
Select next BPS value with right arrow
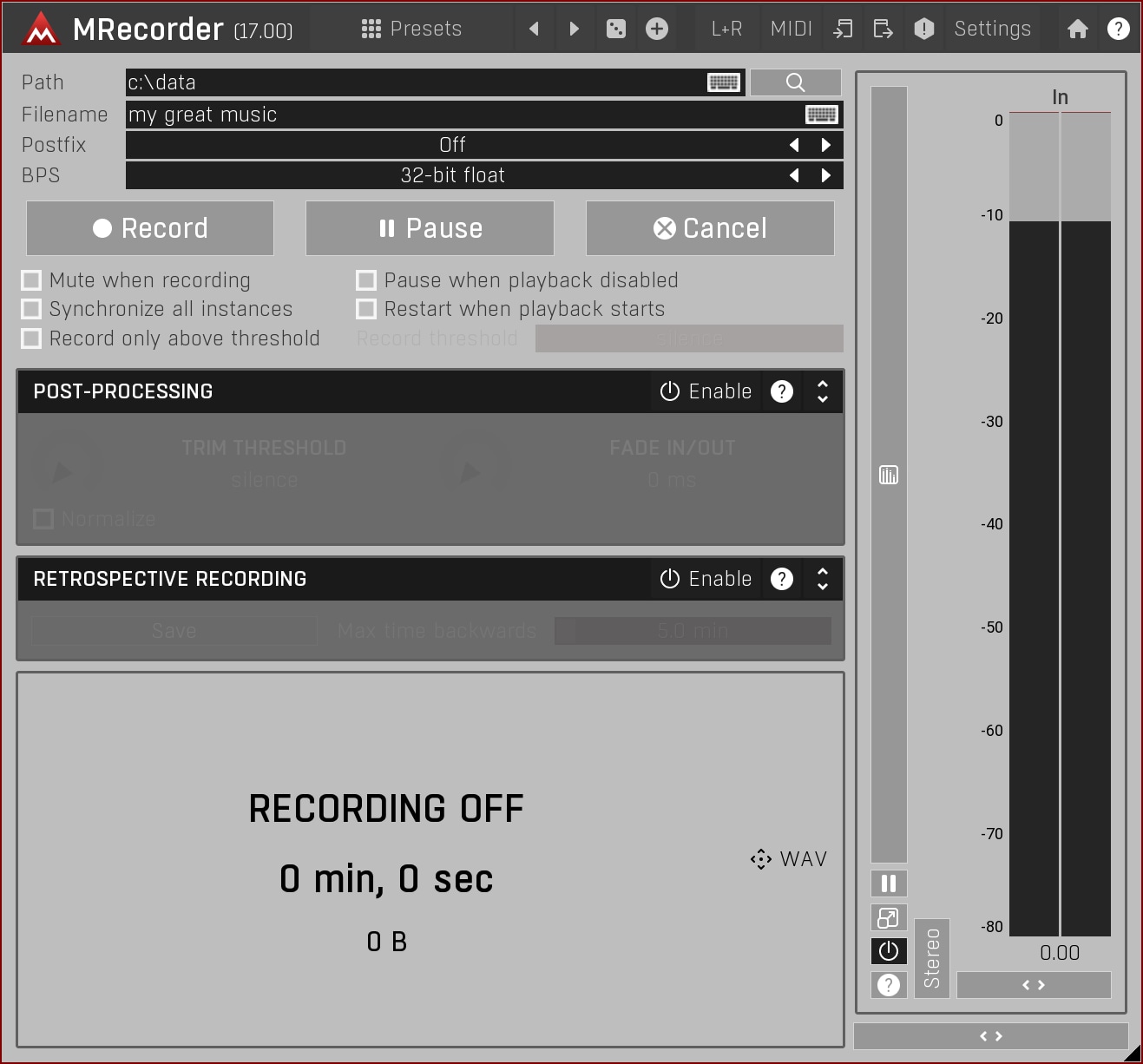[826, 175]
